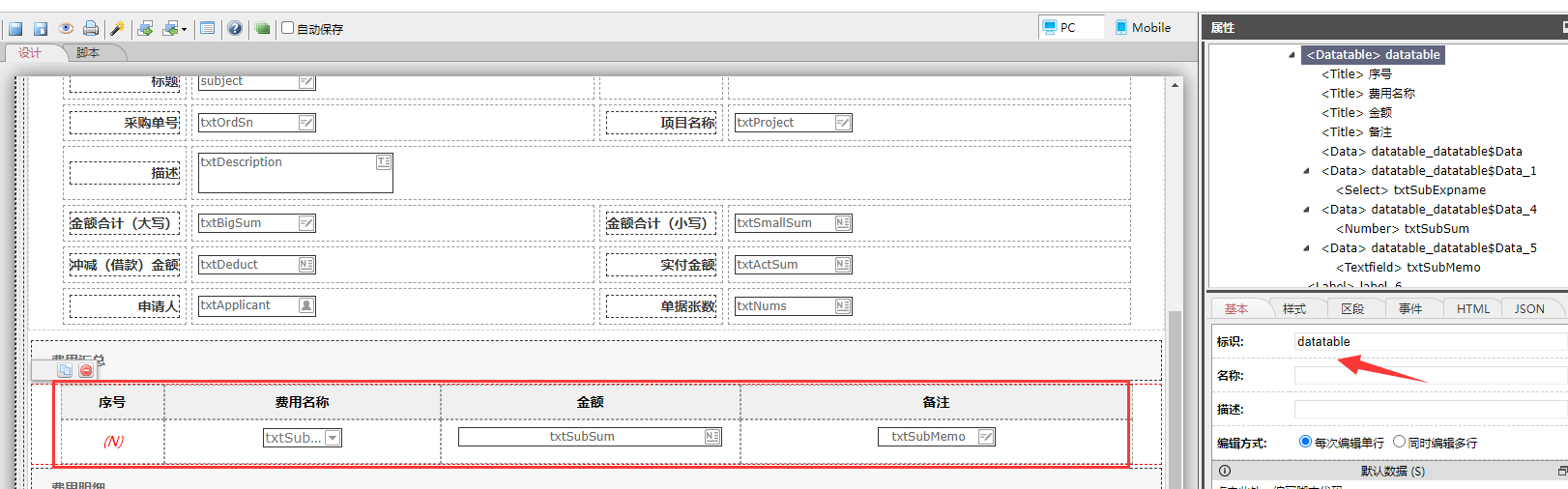Select the 冲减（借款）金额 label
Screen dimensions: 1568x489
[125, 265]
